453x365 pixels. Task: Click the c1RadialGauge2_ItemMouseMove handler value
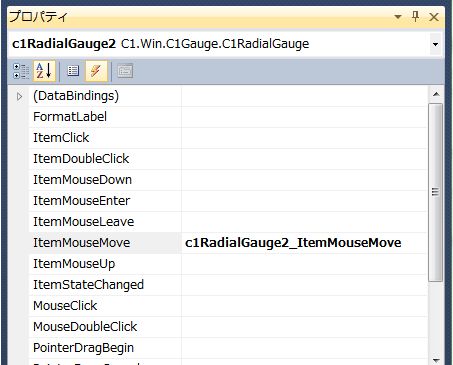pos(293,243)
